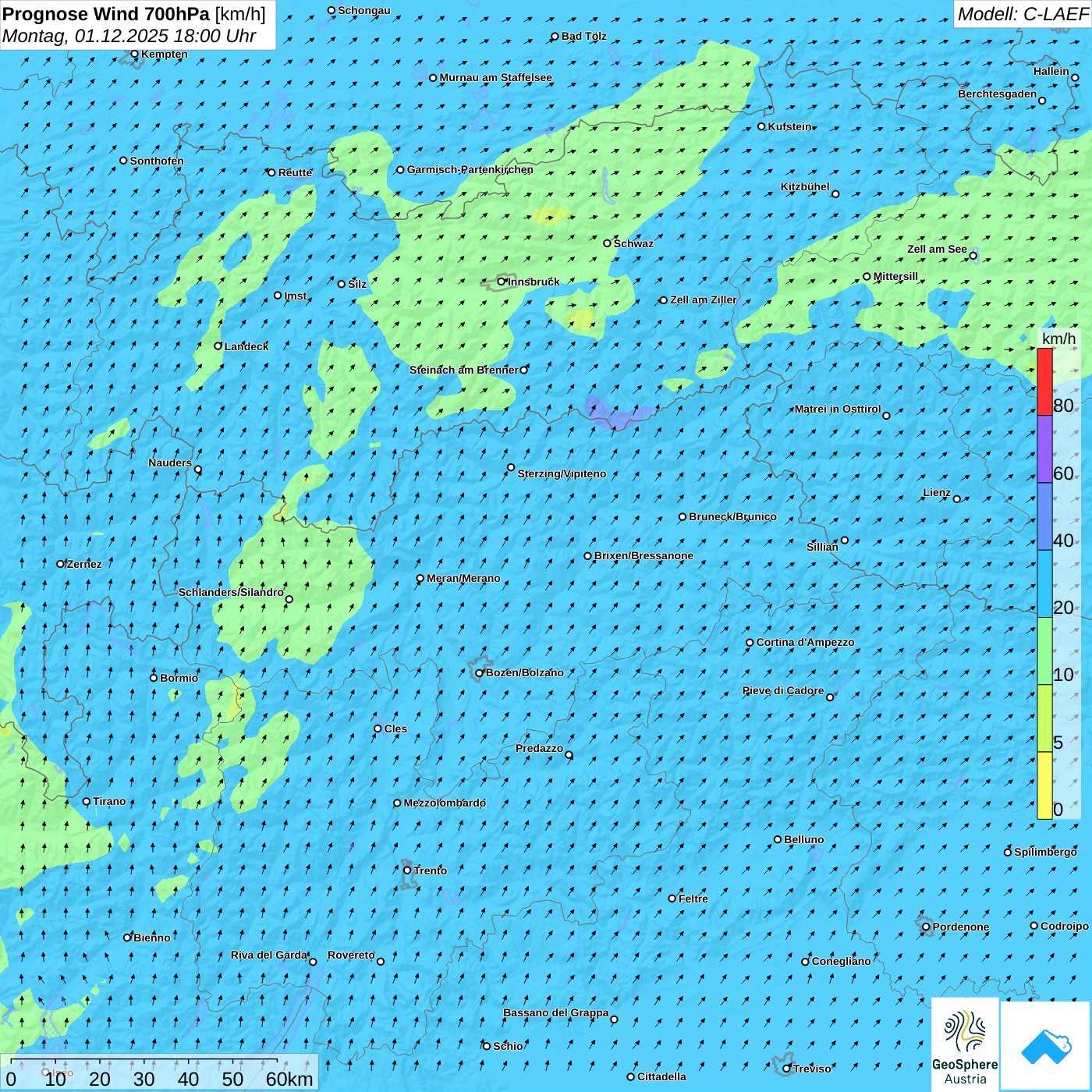Click the Conegliano label
The height and width of the screenshot is (1092, 1092).
[x=841, y=961]
